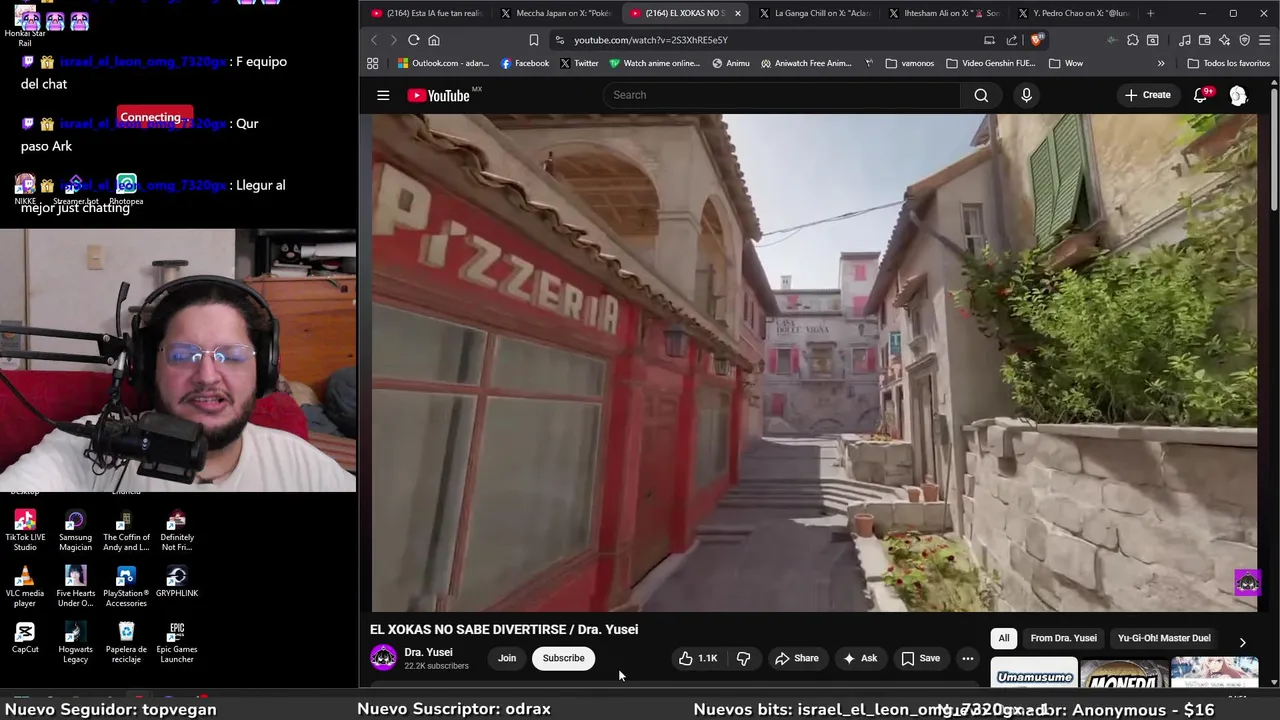Open Samsung Magician desktop shortcut

click(x=75, y=531)
